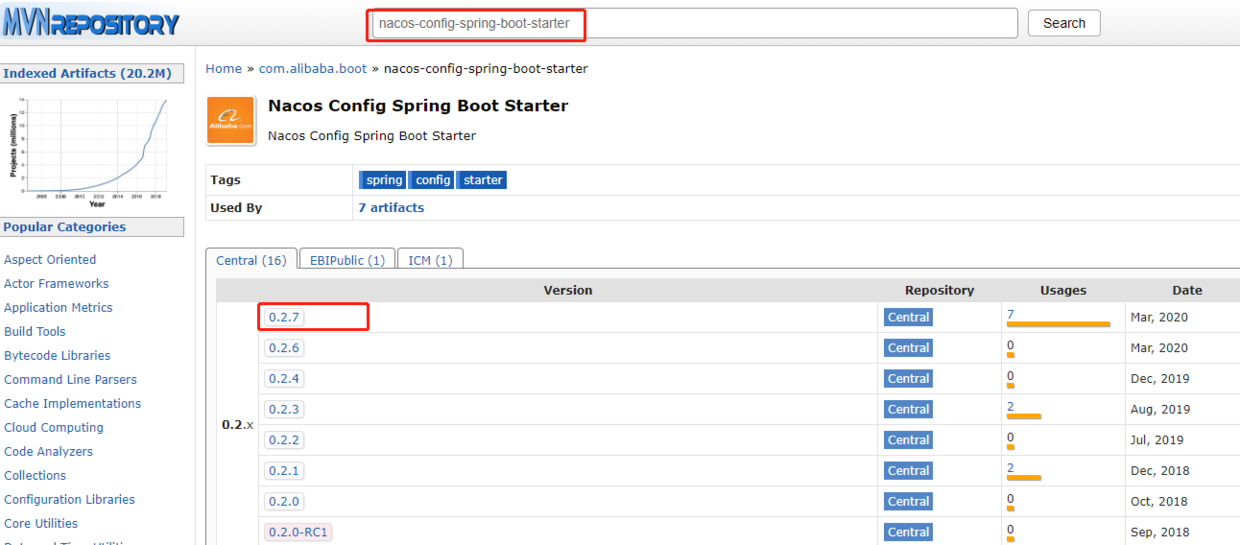The width and height of the screenshot is (1240, 545).
Task: Open the Build Tools category
Action: click(x=35, y=332)
